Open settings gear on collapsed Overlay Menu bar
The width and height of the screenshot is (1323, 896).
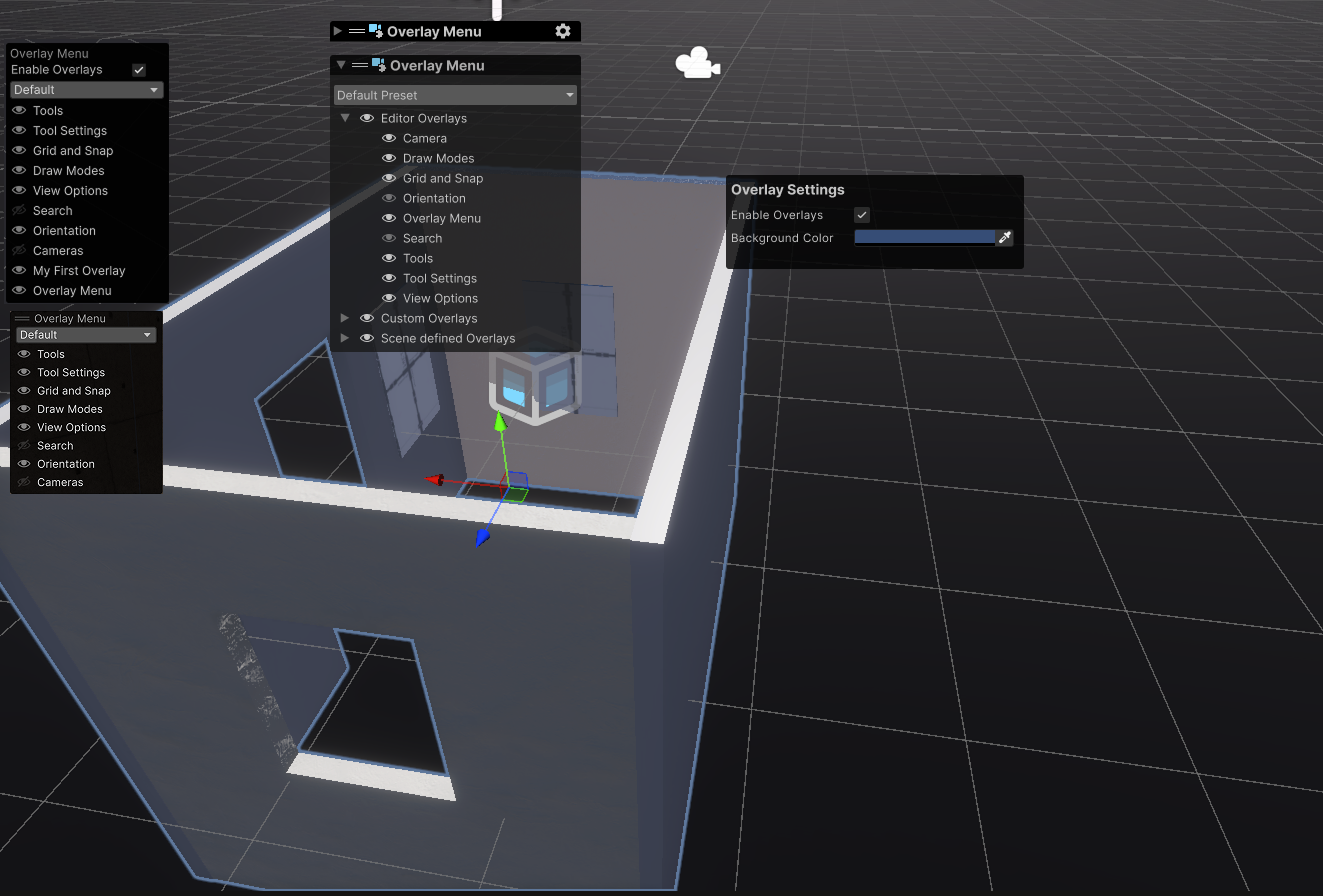point(563,32)
